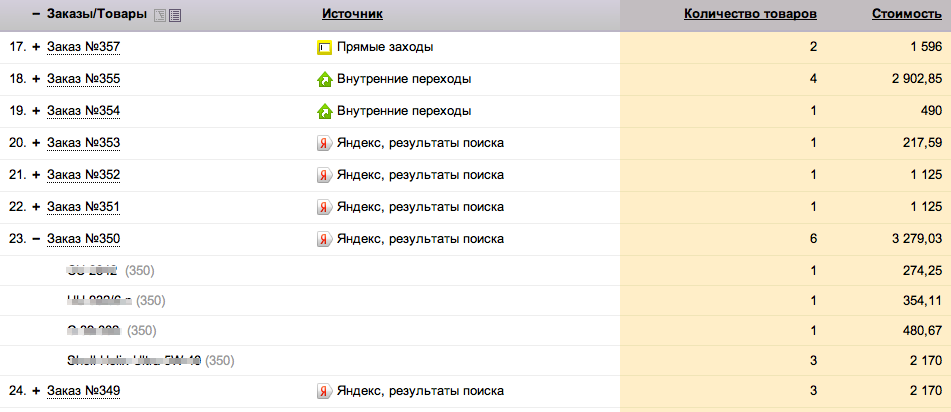Image resolution: width=951 pixels, height=412 pixels.
Task: Select the Прямые заходы source text
Action: click(x=385, y=47)
